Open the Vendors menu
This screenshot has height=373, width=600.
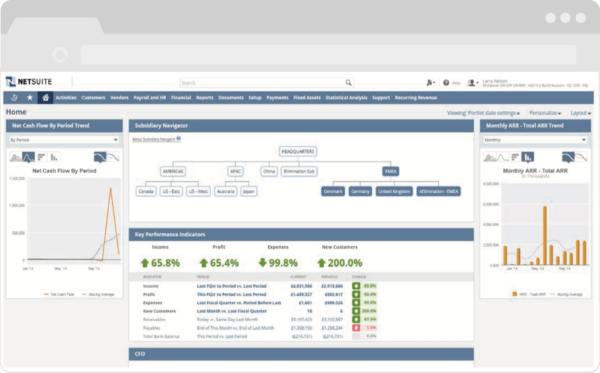tap(119, 98)
